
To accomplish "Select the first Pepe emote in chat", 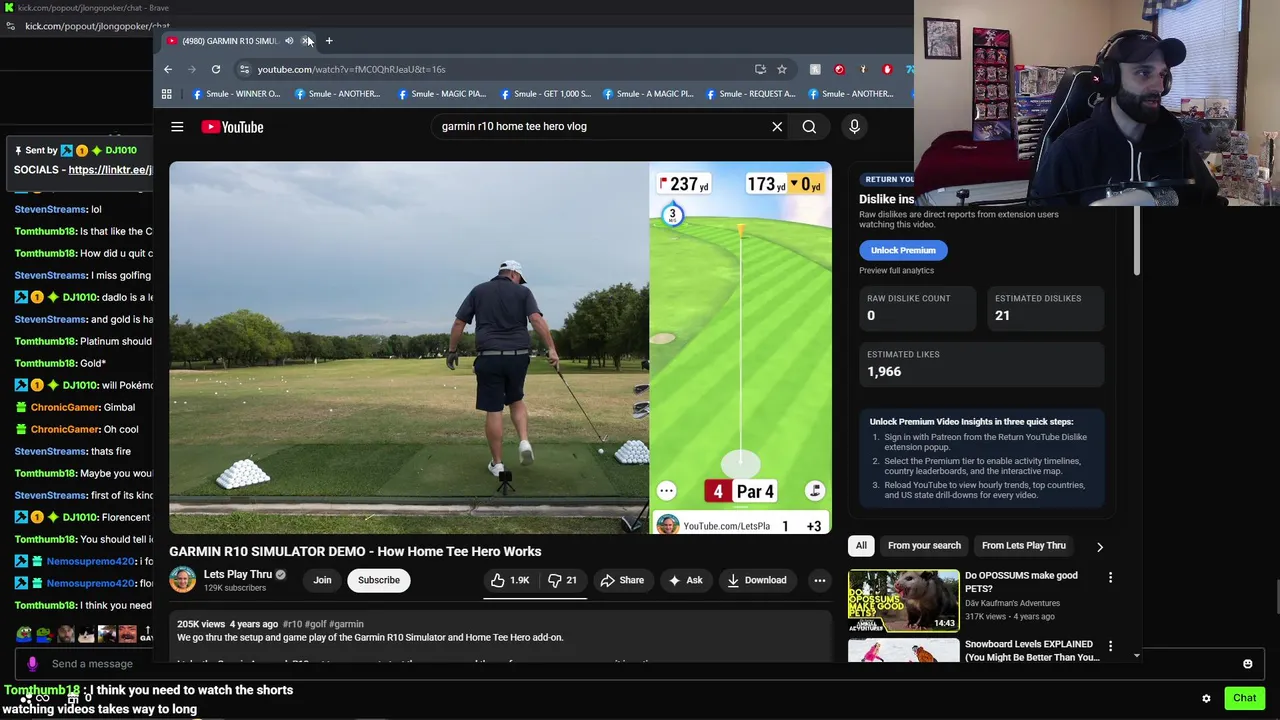I will click(24, 634).
